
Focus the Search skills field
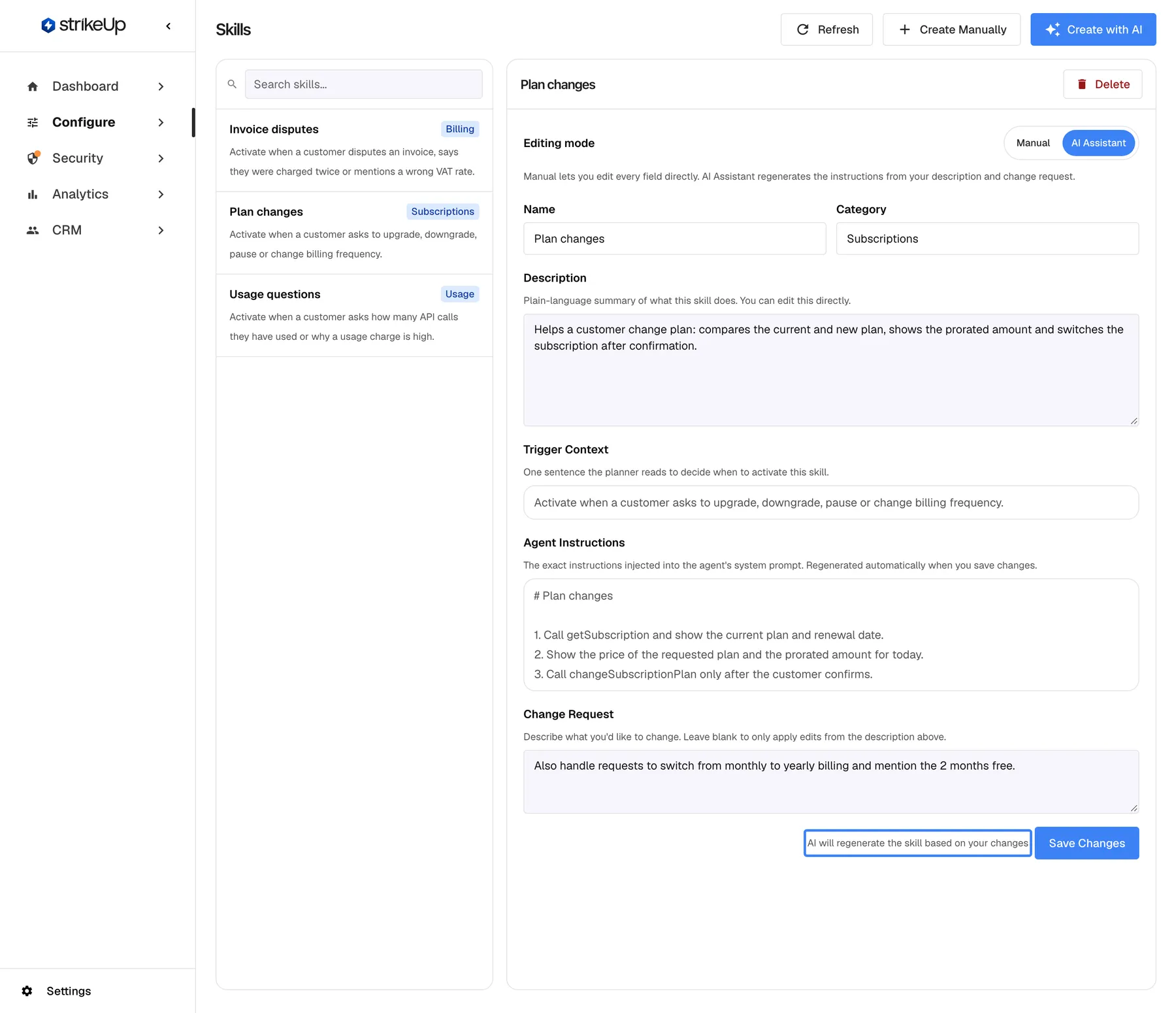[x=364, y=84]
